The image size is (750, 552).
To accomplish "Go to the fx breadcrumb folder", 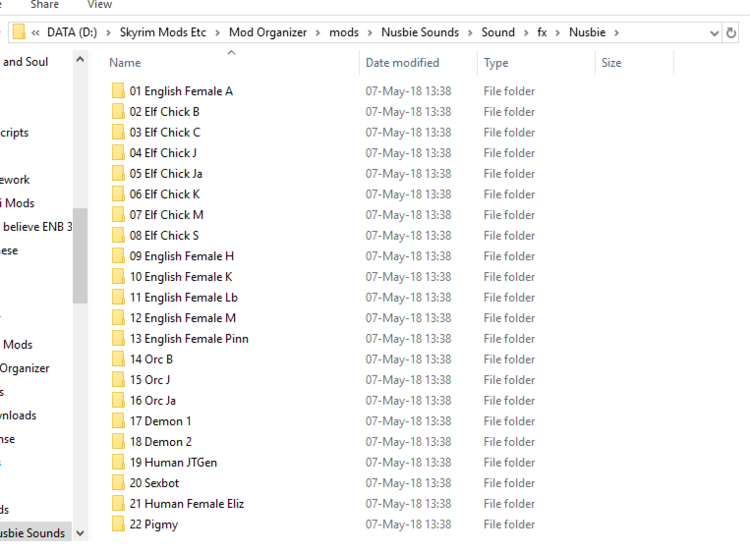I will [542, 32].
